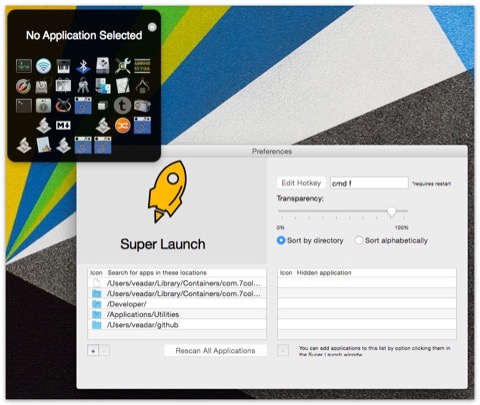
Task: Select the "/Applications/Utilities" location row
Action: tap(177, 314)
